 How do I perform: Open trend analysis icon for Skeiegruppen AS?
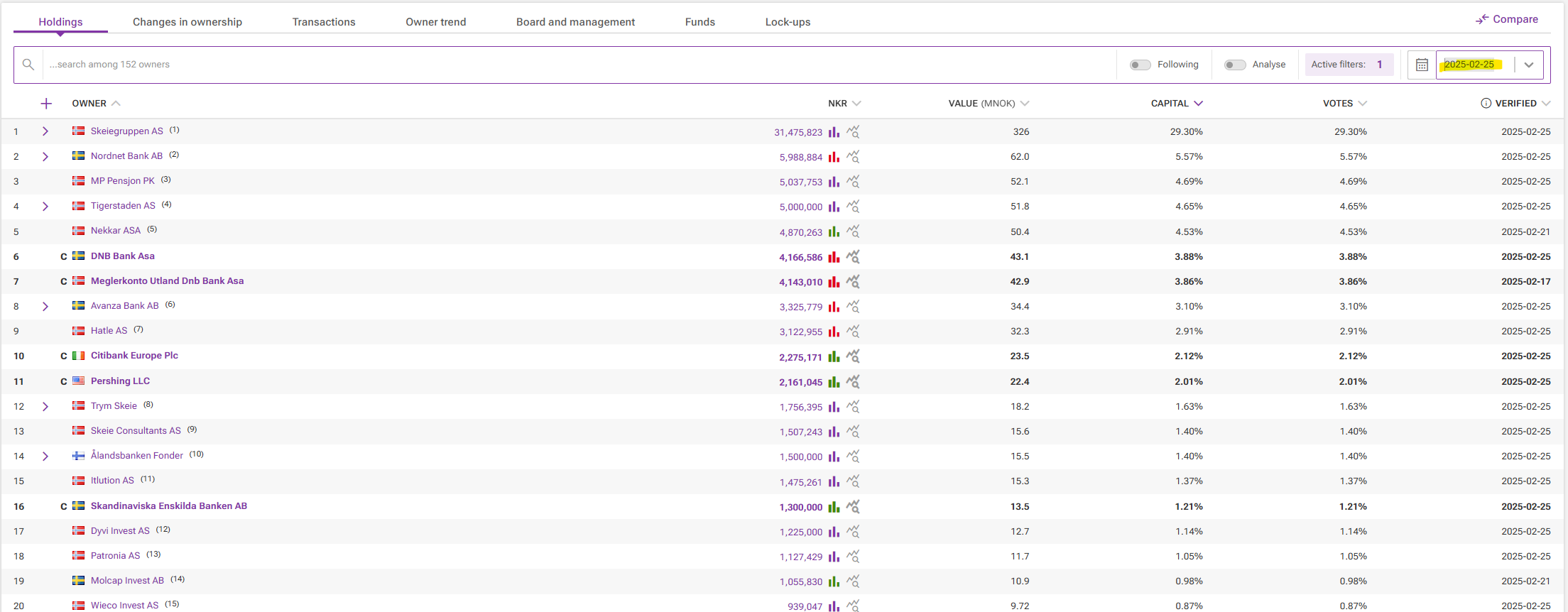coord(853,132)
